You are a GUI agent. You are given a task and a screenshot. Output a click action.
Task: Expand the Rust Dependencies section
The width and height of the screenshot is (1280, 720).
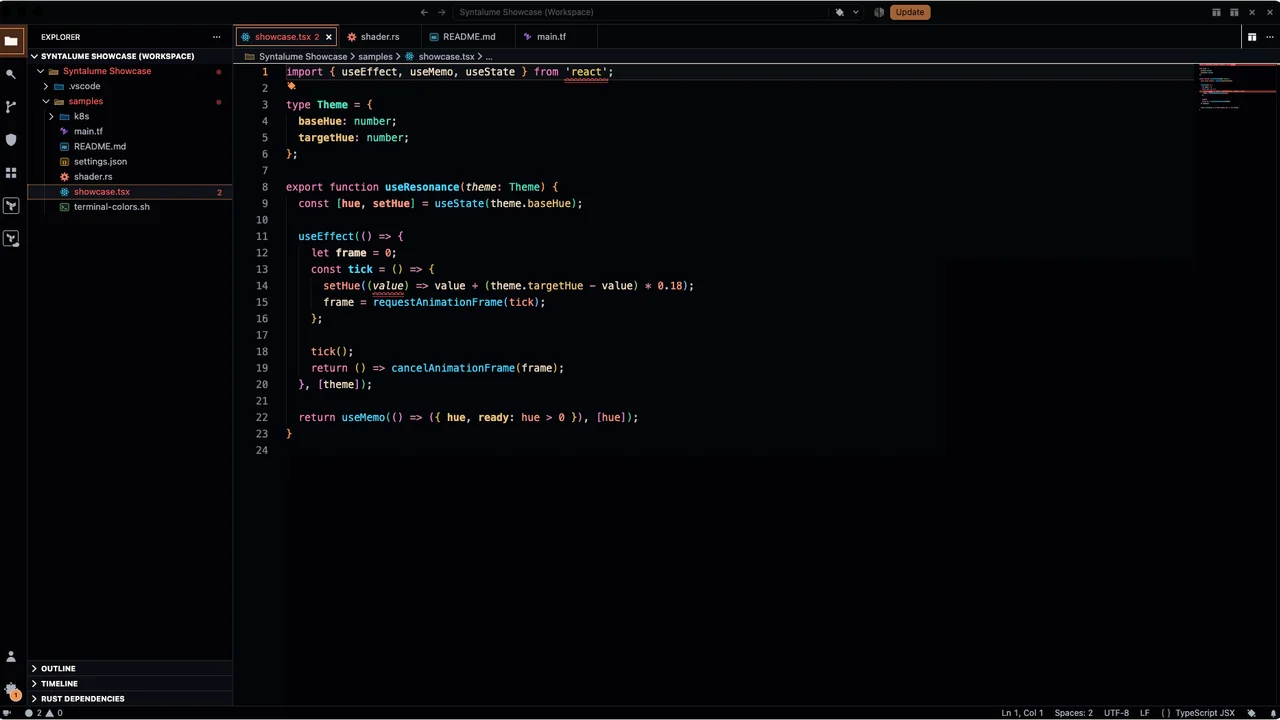click(130, 698)
